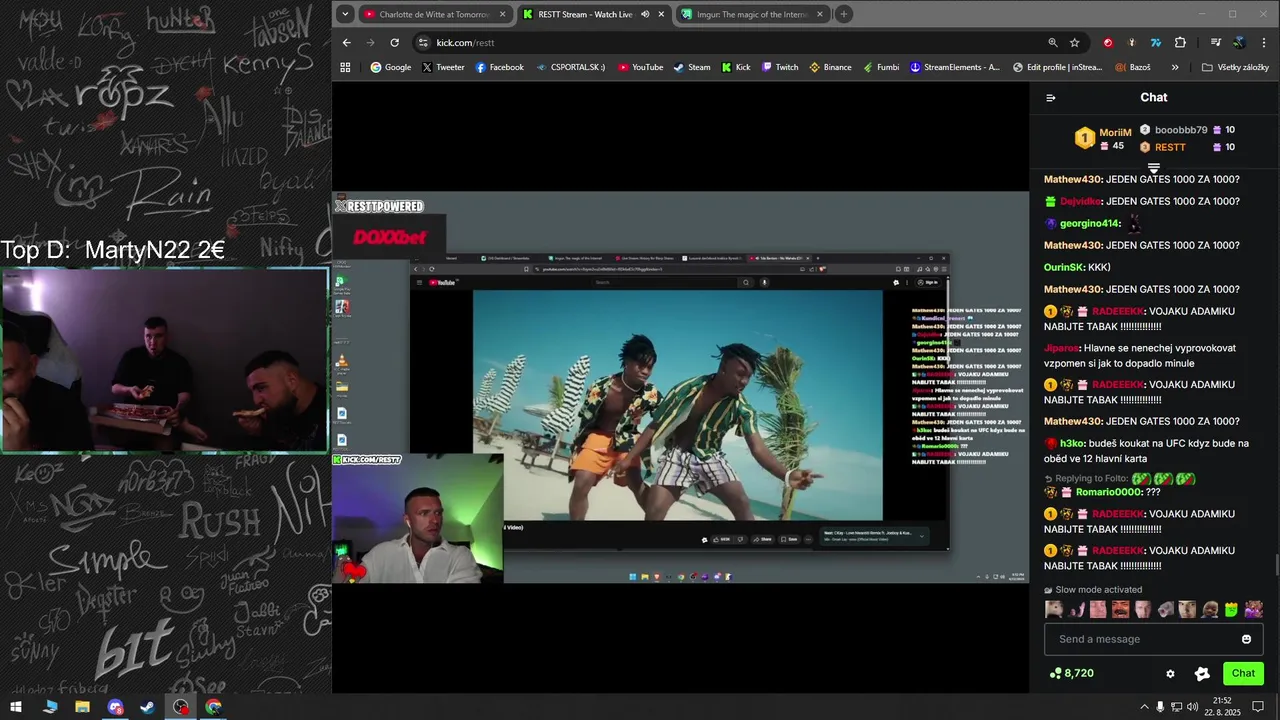Collapse the chat panel icon
Screen dimensions: 1280x720
click(1050, 98)
